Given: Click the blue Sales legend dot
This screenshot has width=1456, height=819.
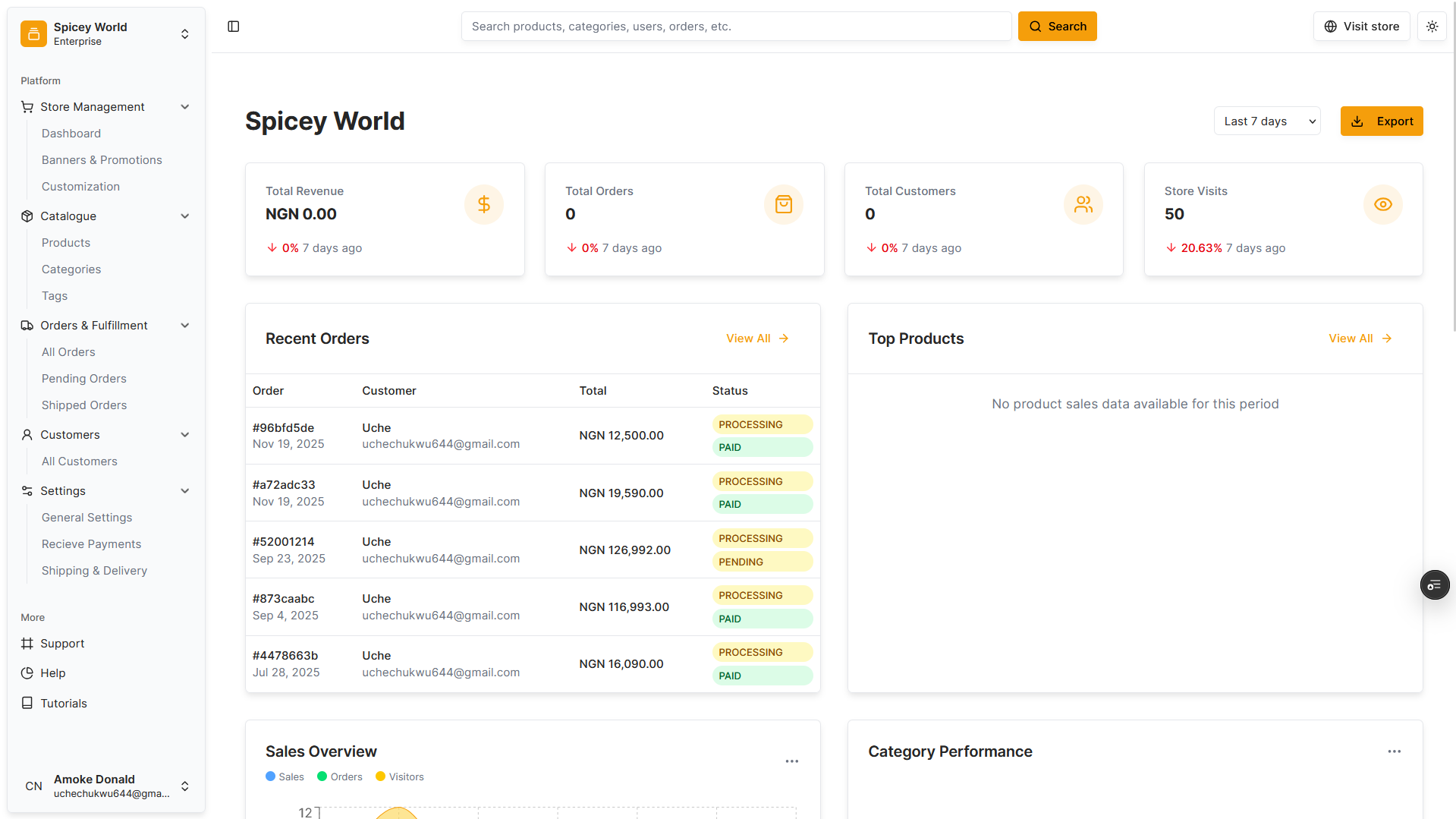Looking at the screenshot, I should (x=271, y=776).
